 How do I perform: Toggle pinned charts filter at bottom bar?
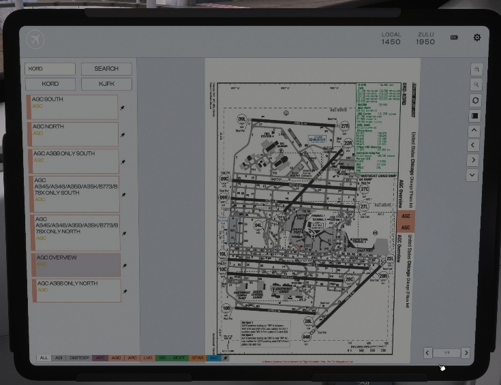(x=225, y=358)
